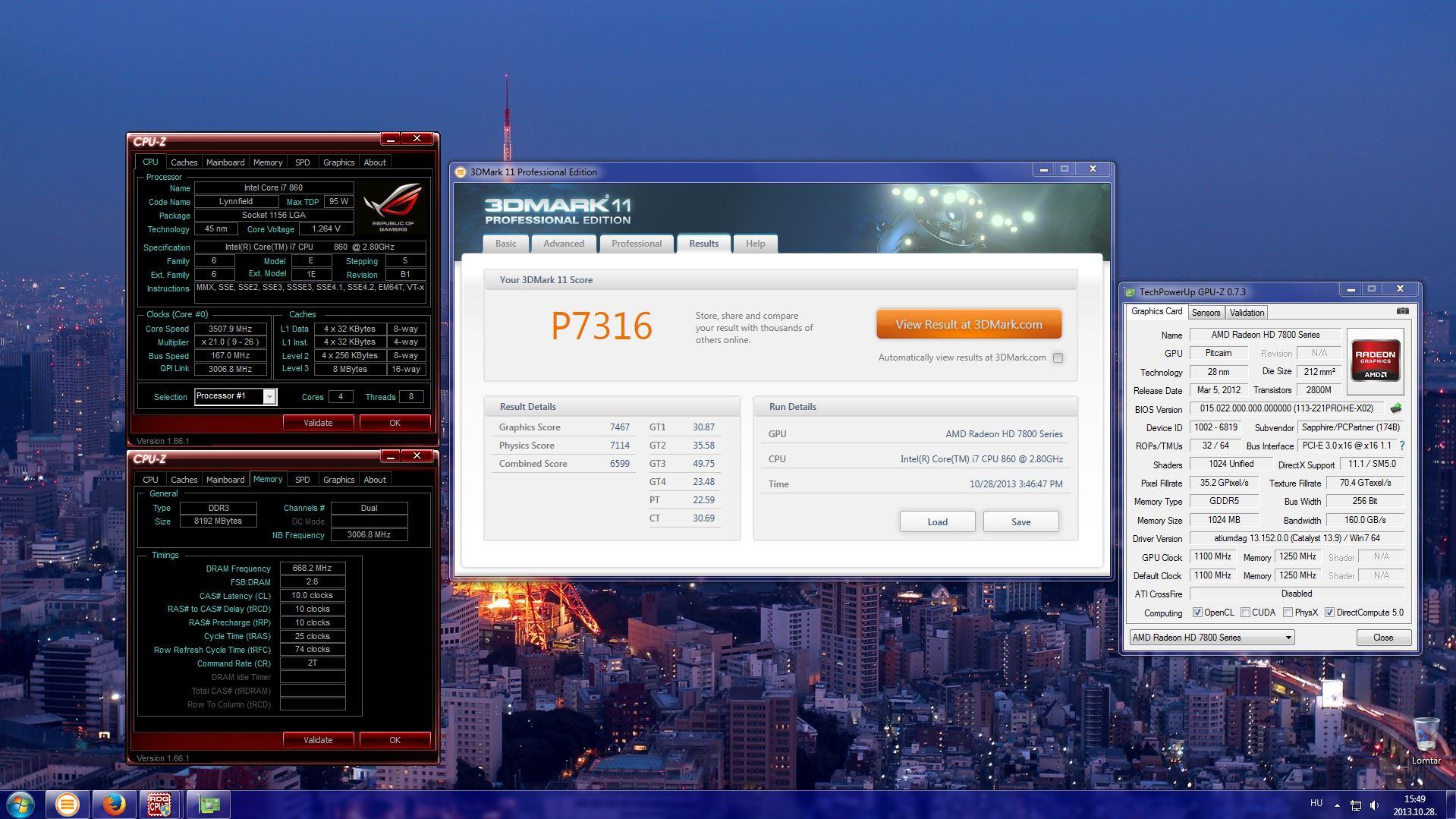1456x819 pixels.
Task: Click the HU language indicator
Action: [1316, 803]
